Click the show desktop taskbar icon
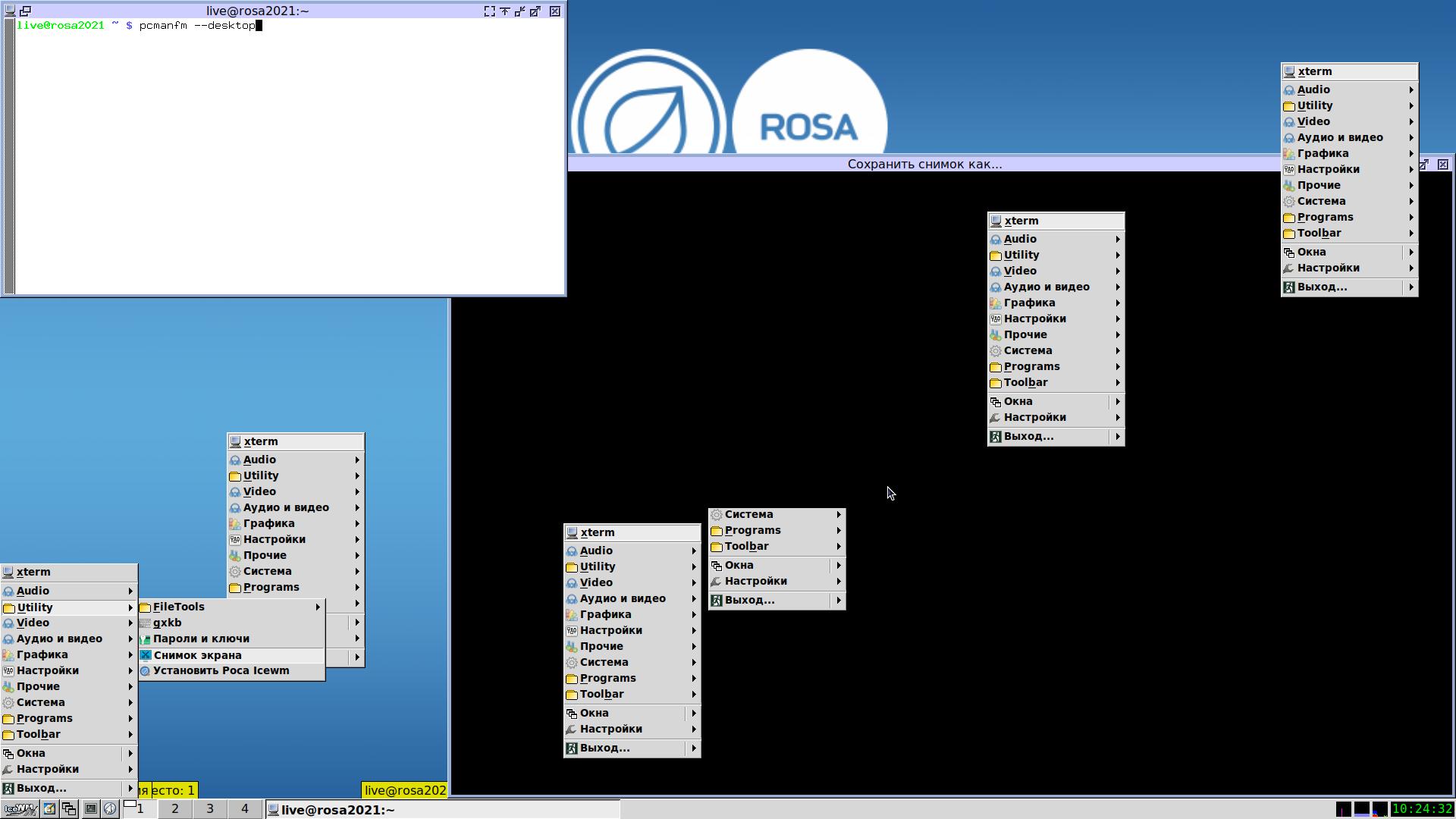 [49, 808]
